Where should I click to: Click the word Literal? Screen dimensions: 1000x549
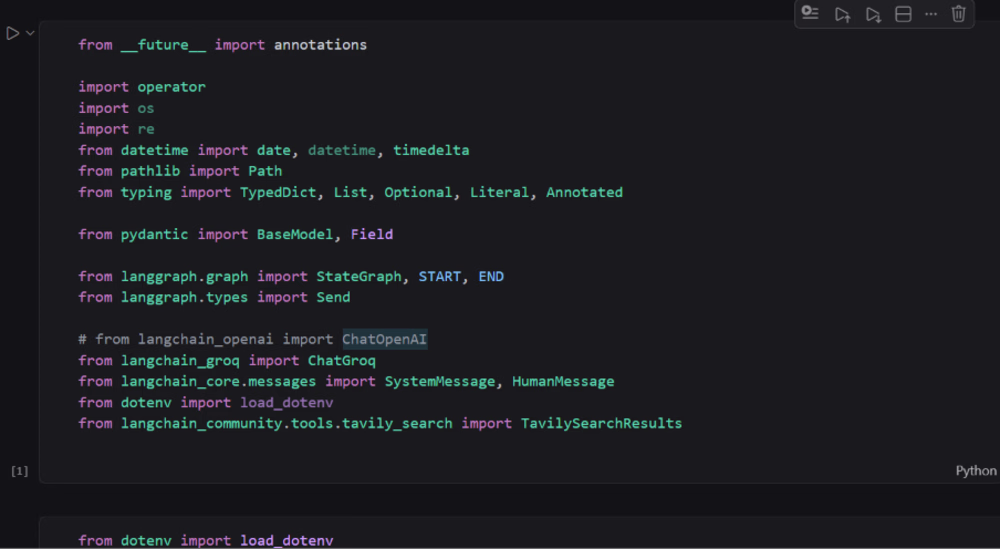tap(499, 192)
